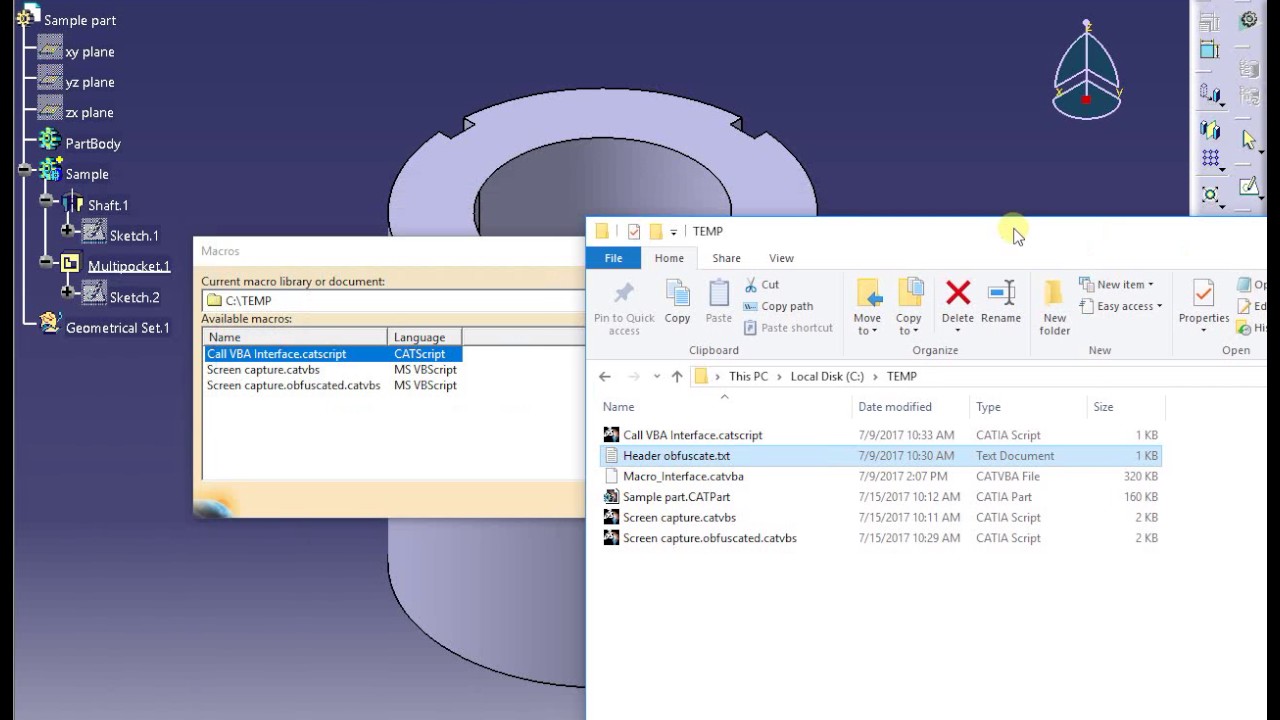Viewport: 1280px width, 720px height.
Task: Click Local Disk (C:) breadcrumb
Action: [x=827, y=376]
